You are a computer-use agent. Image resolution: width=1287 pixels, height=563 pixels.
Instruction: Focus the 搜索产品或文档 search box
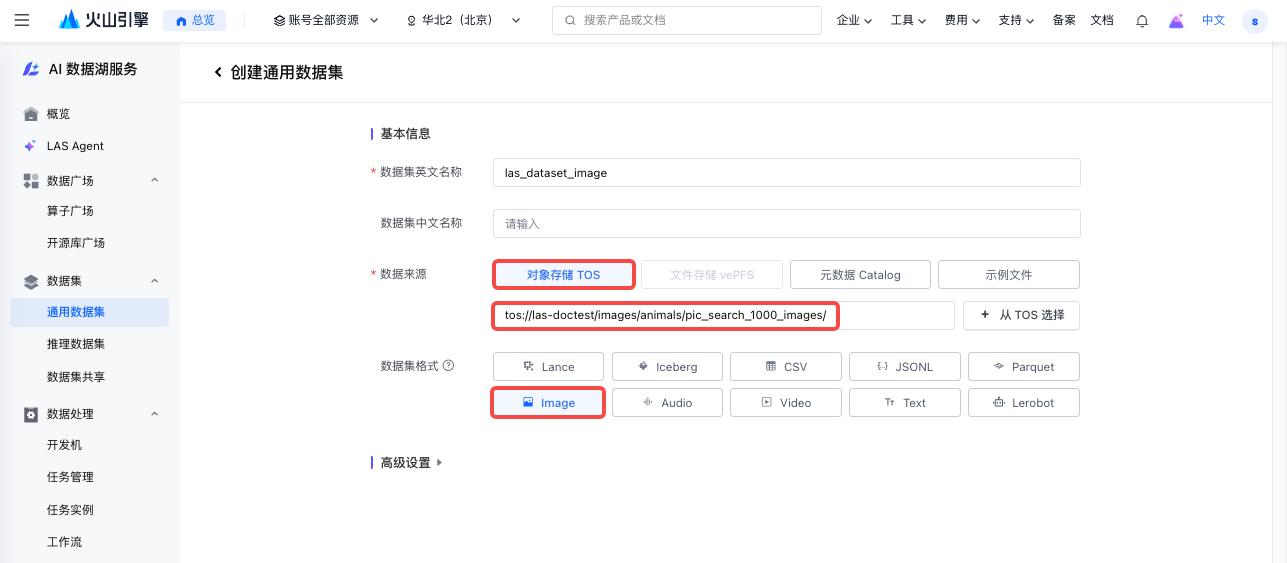click(687, 20)
